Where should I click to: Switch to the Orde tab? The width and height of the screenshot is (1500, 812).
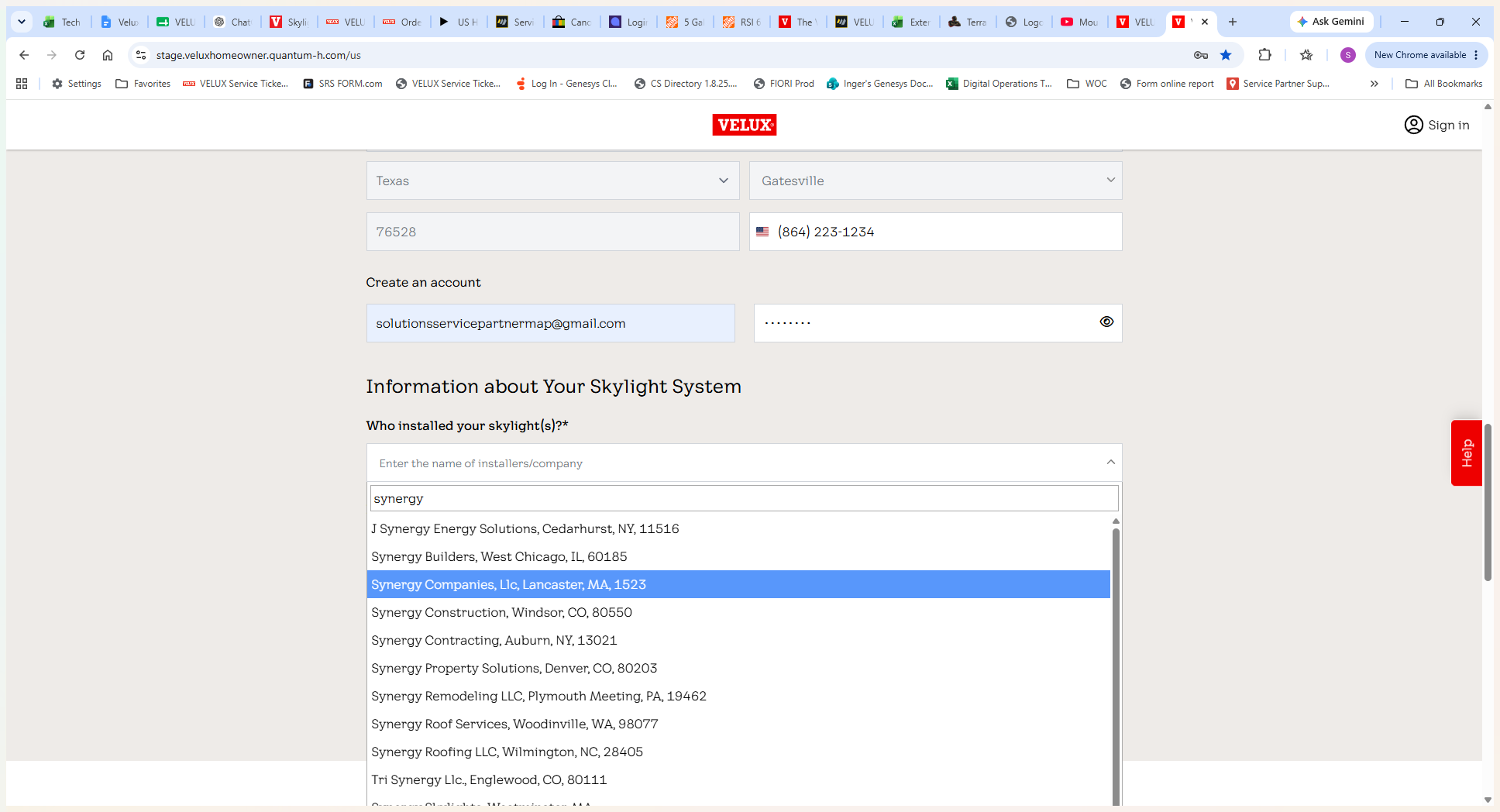[x=403, y=22]
